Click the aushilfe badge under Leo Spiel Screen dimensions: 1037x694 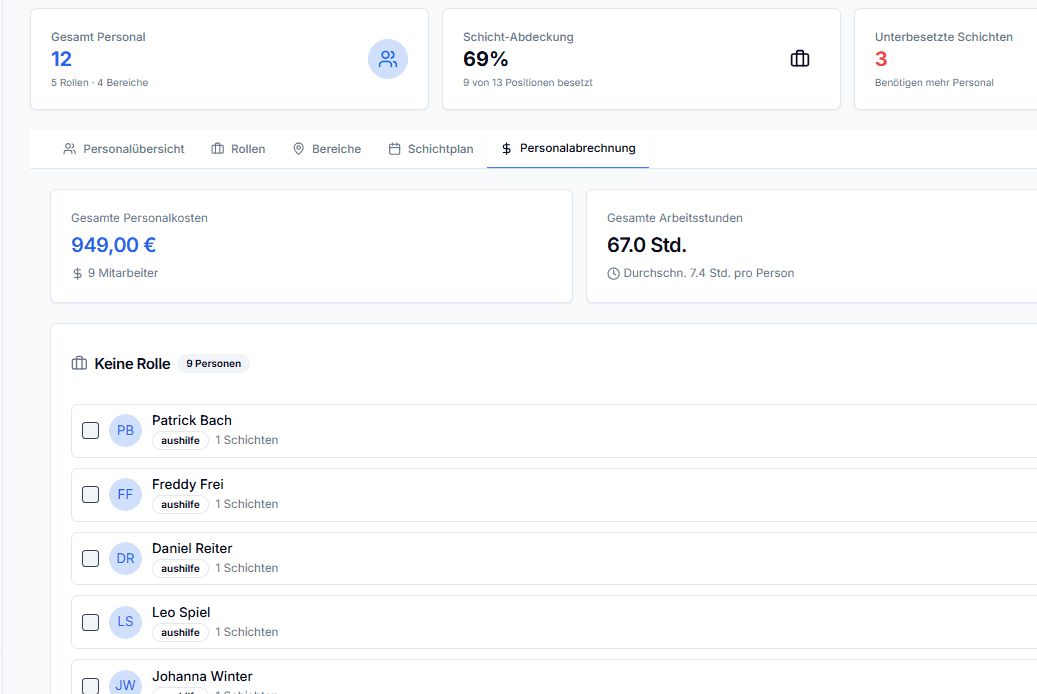(181, 632)
